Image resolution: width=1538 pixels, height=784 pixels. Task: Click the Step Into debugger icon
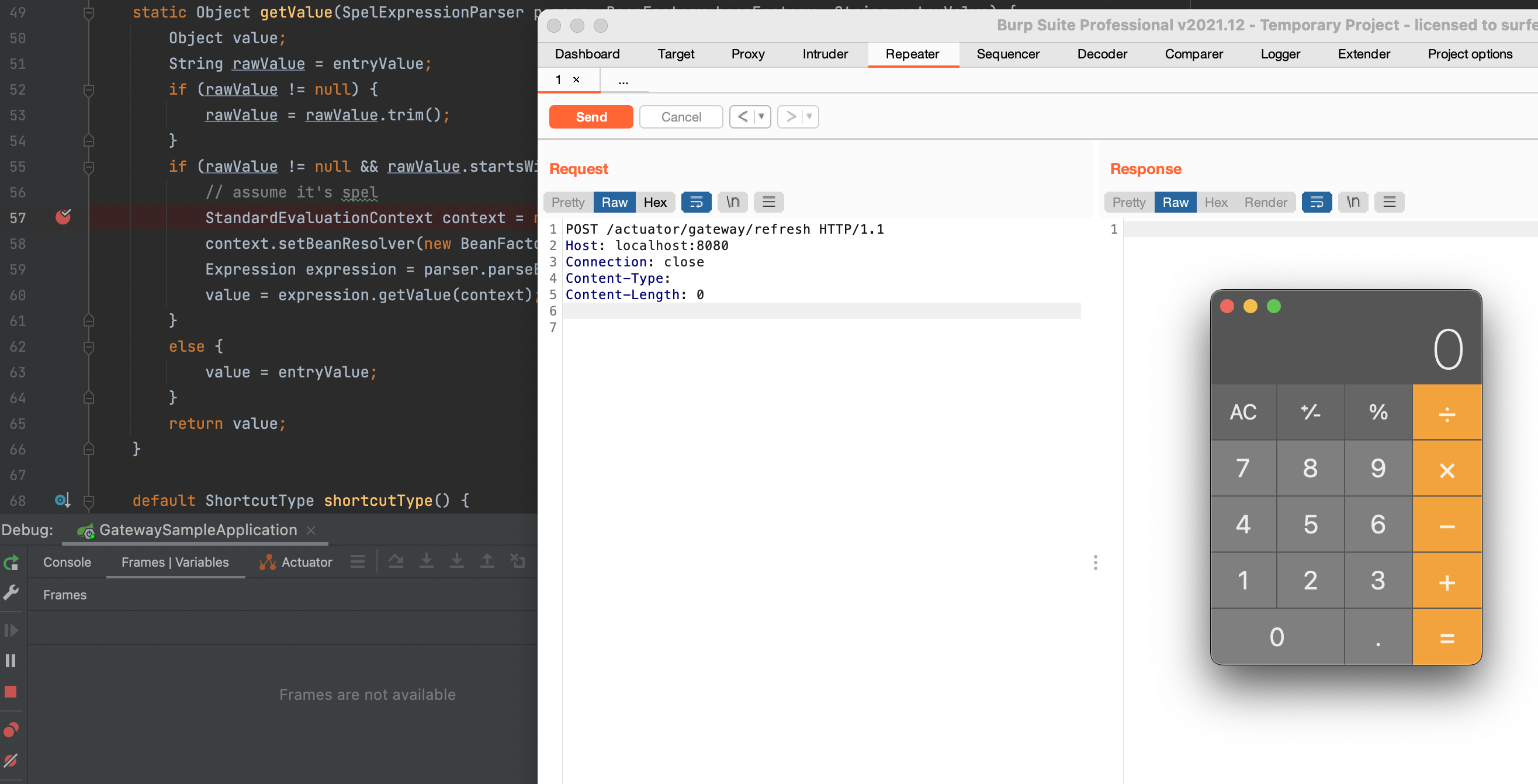coord(427,561)
